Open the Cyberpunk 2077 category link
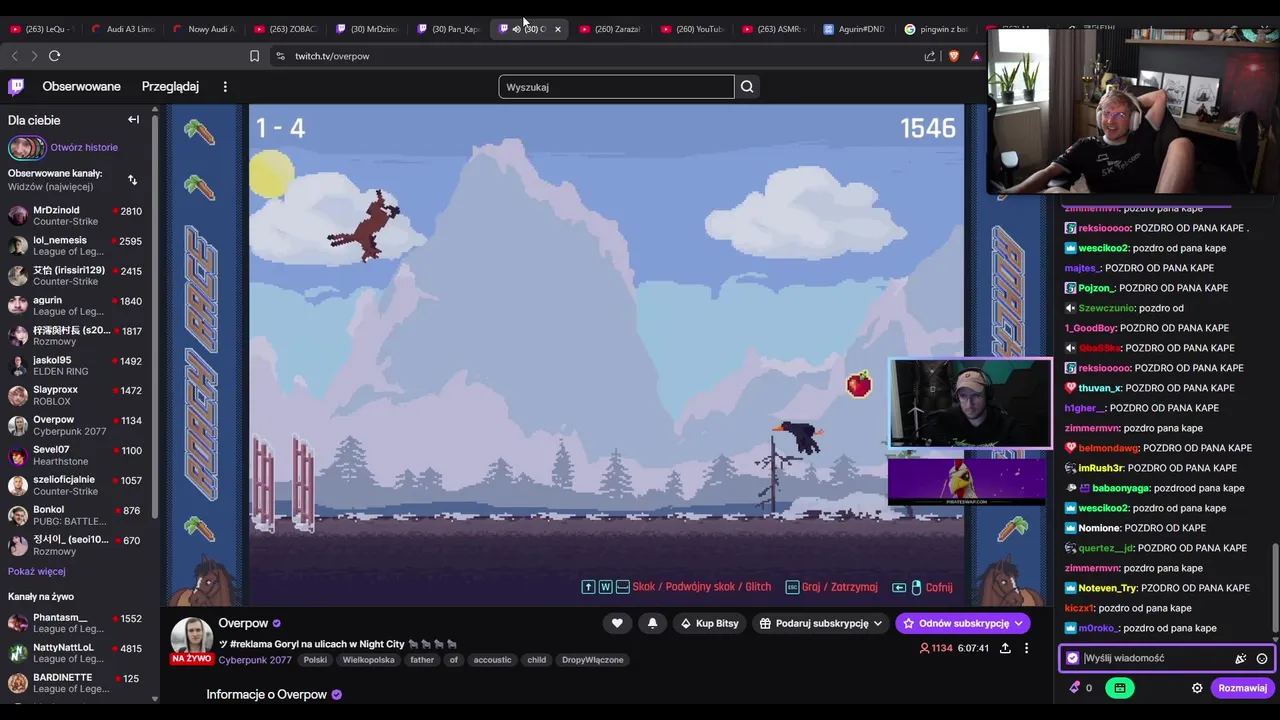This screenshot has height=720, width=1280. pos(255,660)
